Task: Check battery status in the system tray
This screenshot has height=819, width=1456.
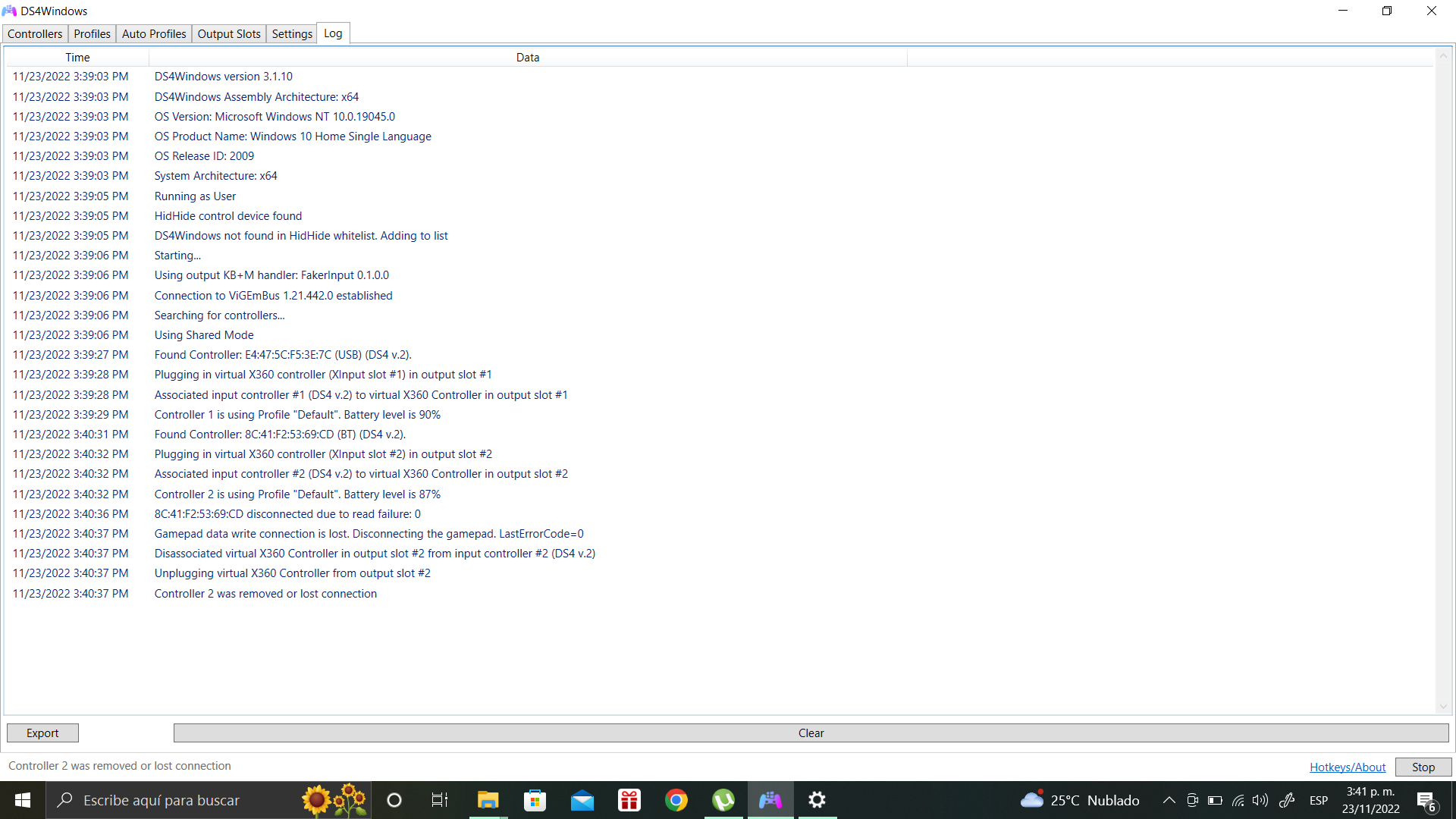Action: [x=1215, y=800]
